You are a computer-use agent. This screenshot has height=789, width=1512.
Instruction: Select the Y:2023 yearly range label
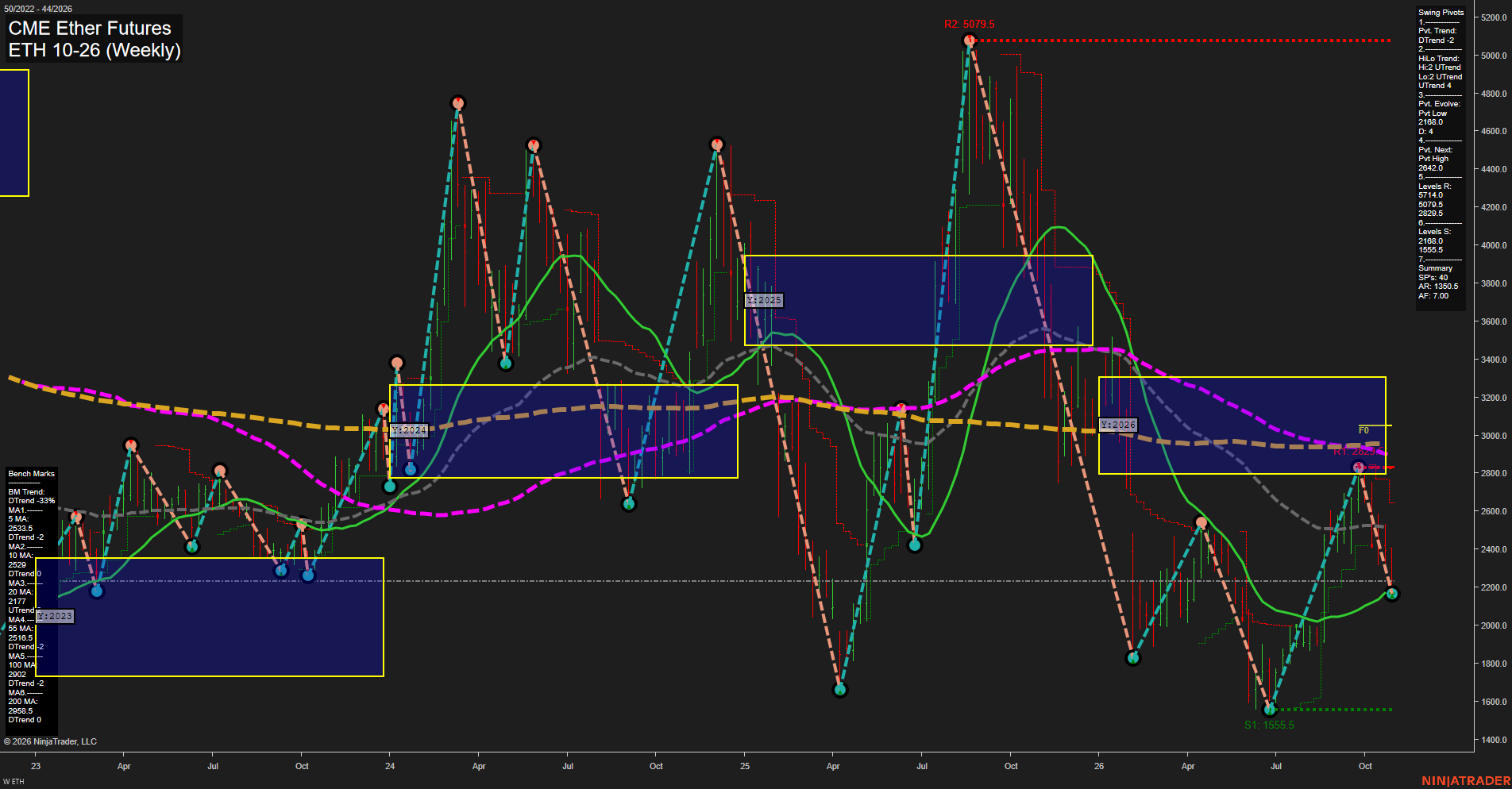55,616
